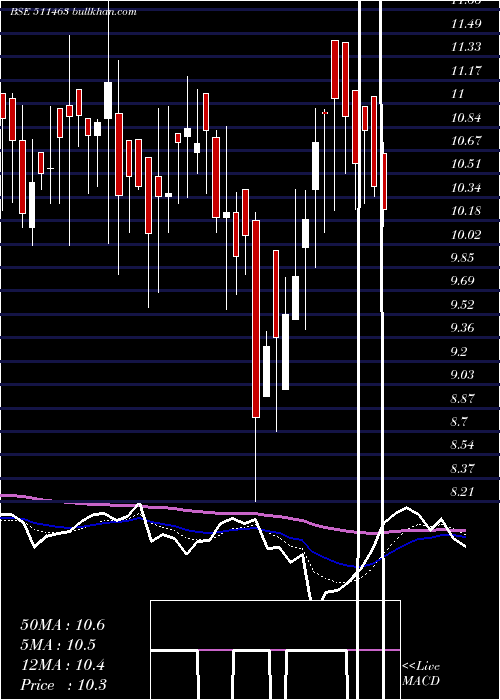Click the BSE 511463 bullkhan.com header text
The width and height of the screenshot is (500, 700).
[73, 12]
